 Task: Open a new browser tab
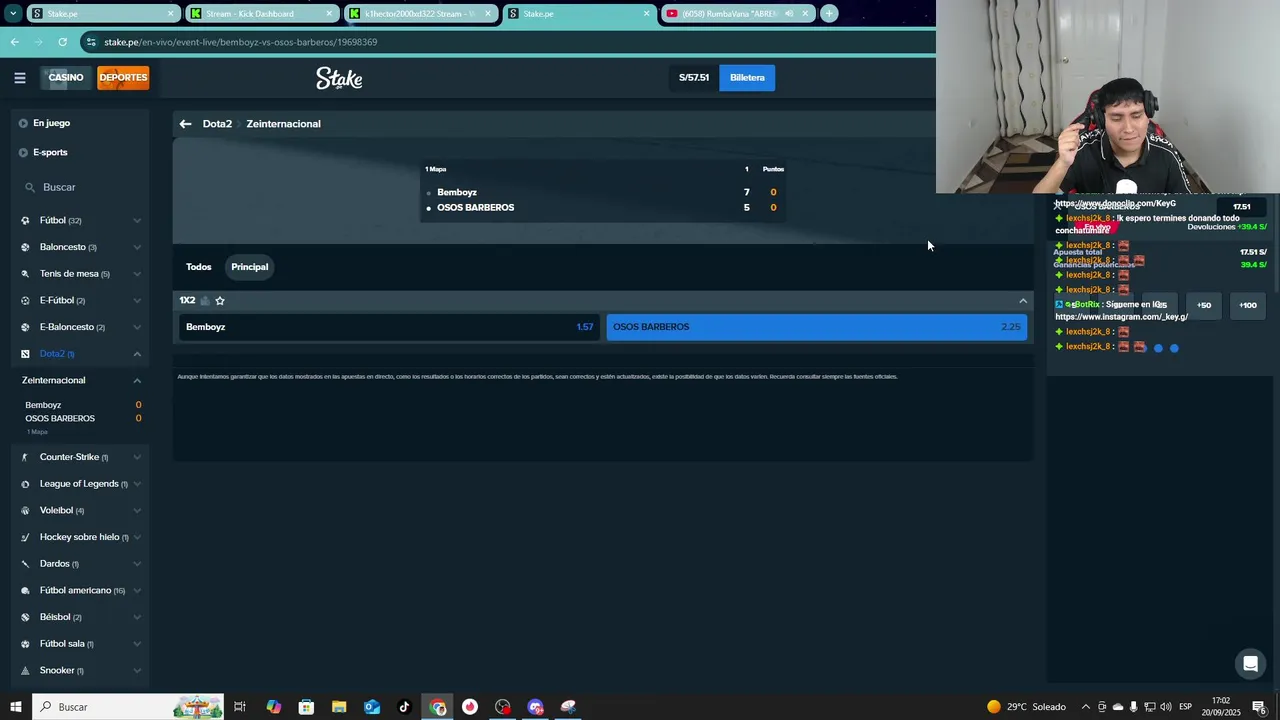pos(829,14)
